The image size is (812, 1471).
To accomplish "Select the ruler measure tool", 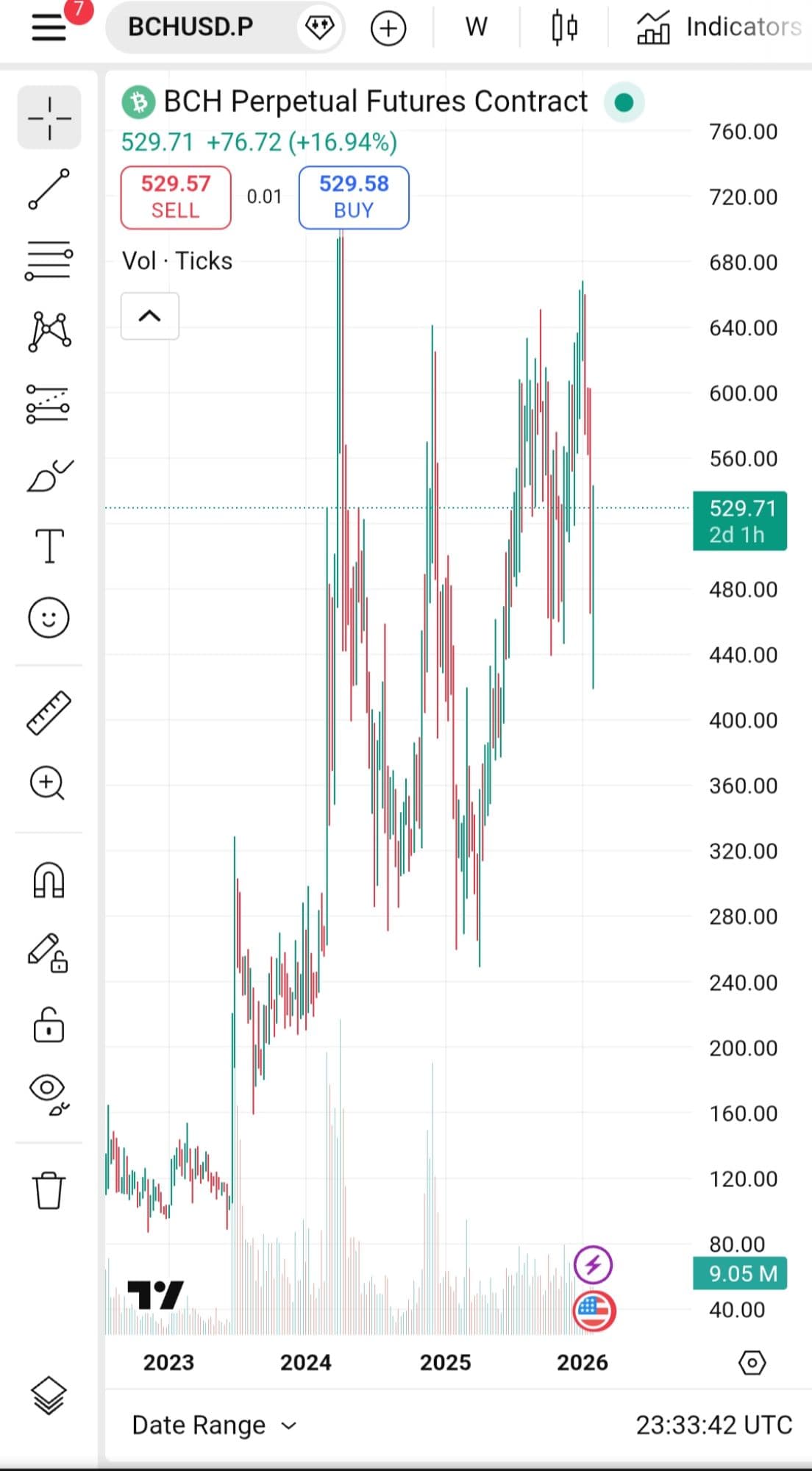I will (49, 713).
